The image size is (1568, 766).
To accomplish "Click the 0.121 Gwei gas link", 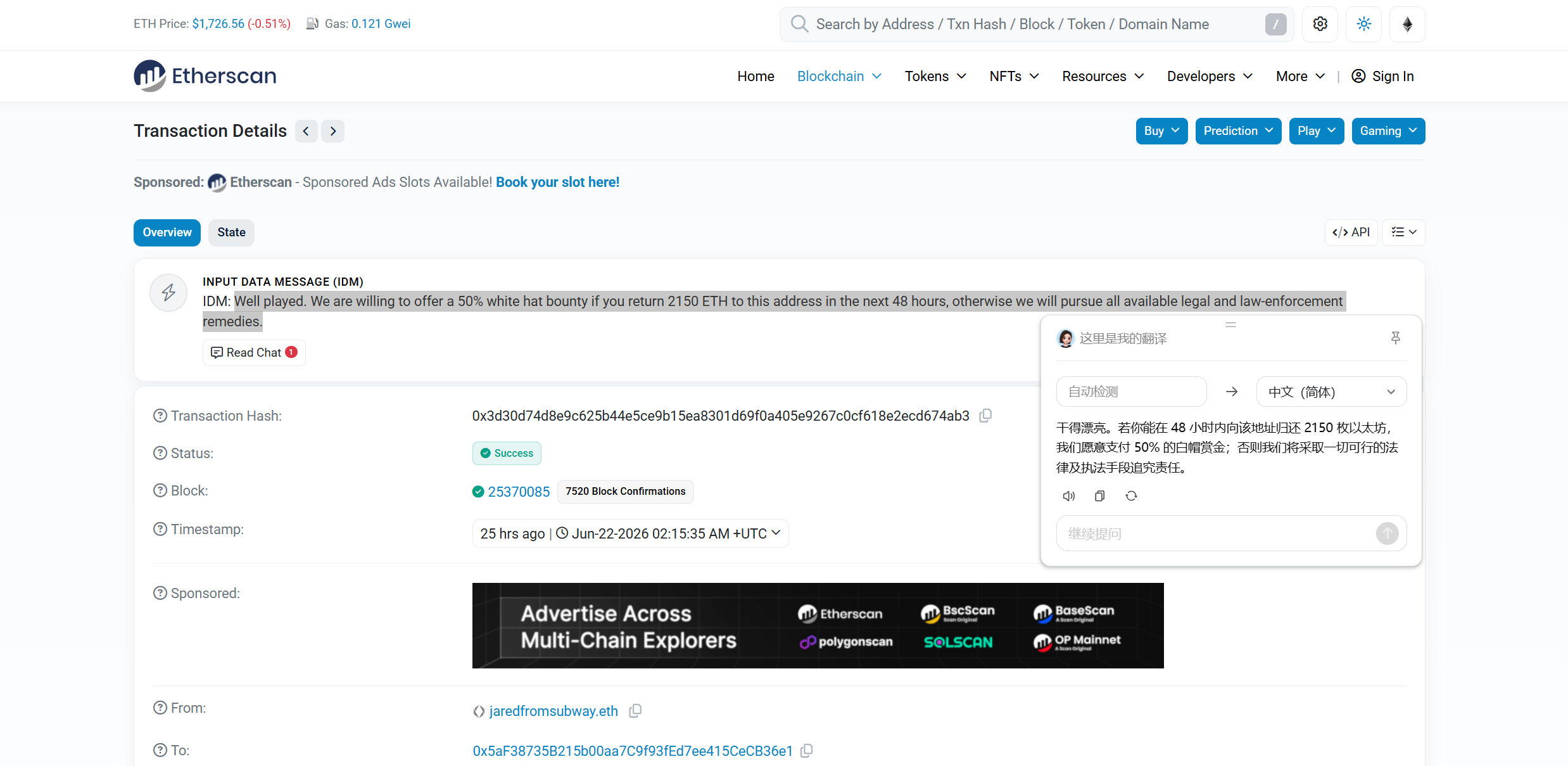I will coord(381,24).
